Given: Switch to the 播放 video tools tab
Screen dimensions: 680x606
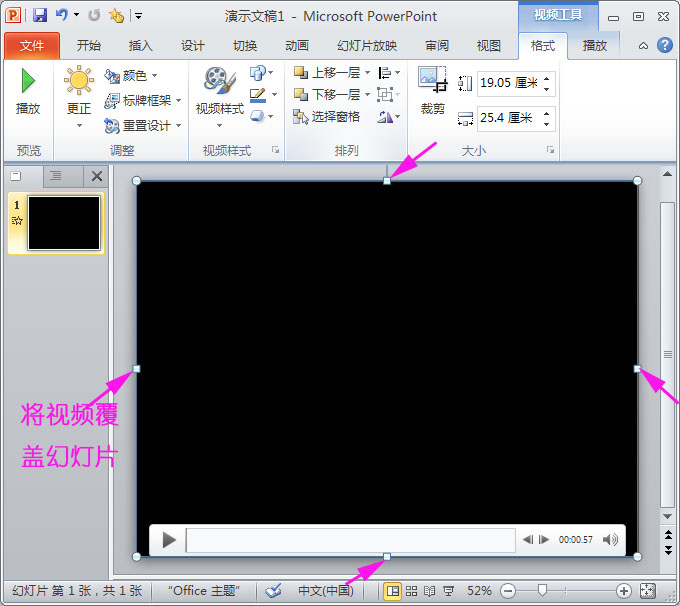Looking at the screenshot, I should (x=595, y=46).
